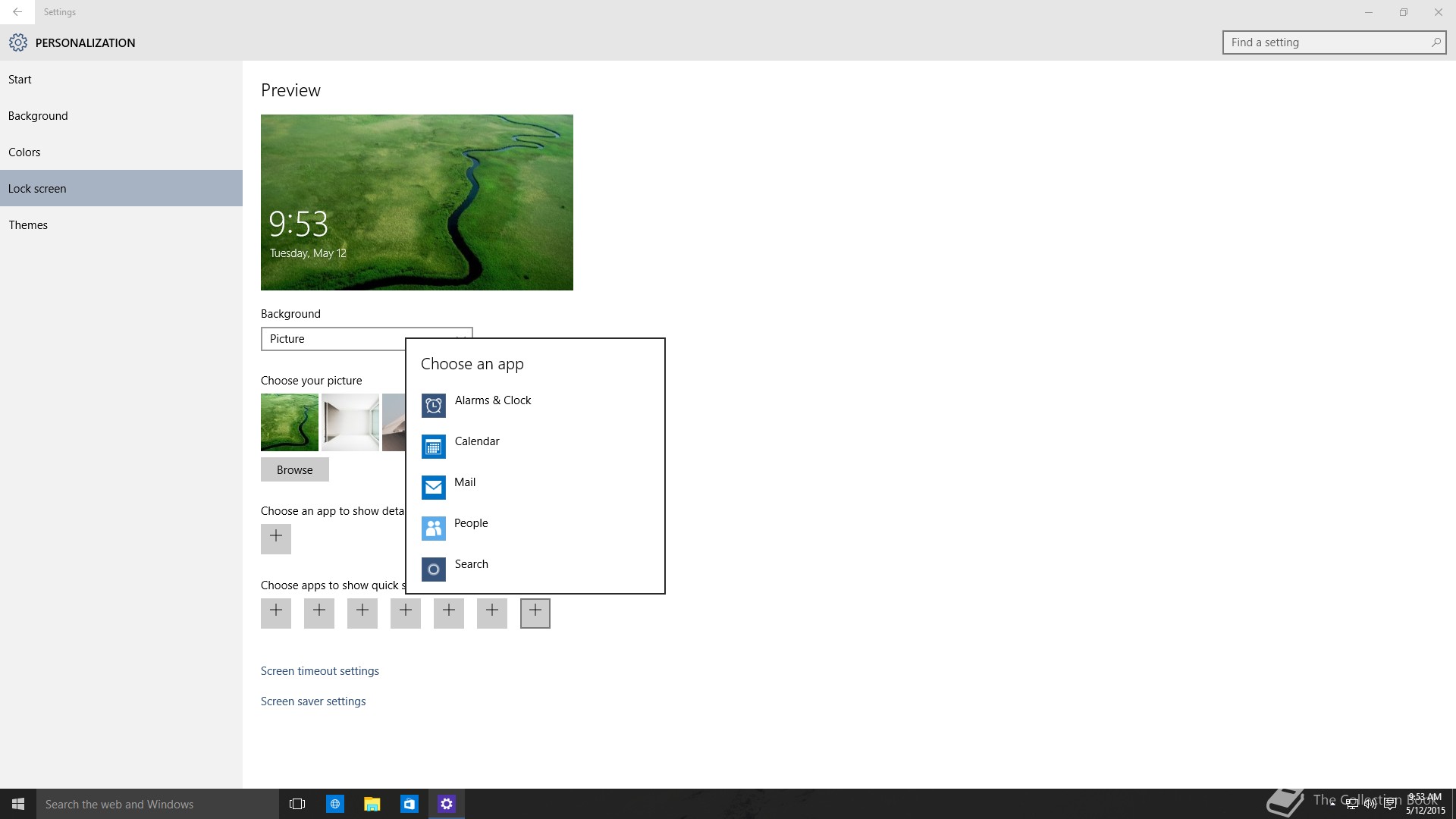Choose the Search app icon
Viewport: 1456px width, 819px height.
coord(434,570)
